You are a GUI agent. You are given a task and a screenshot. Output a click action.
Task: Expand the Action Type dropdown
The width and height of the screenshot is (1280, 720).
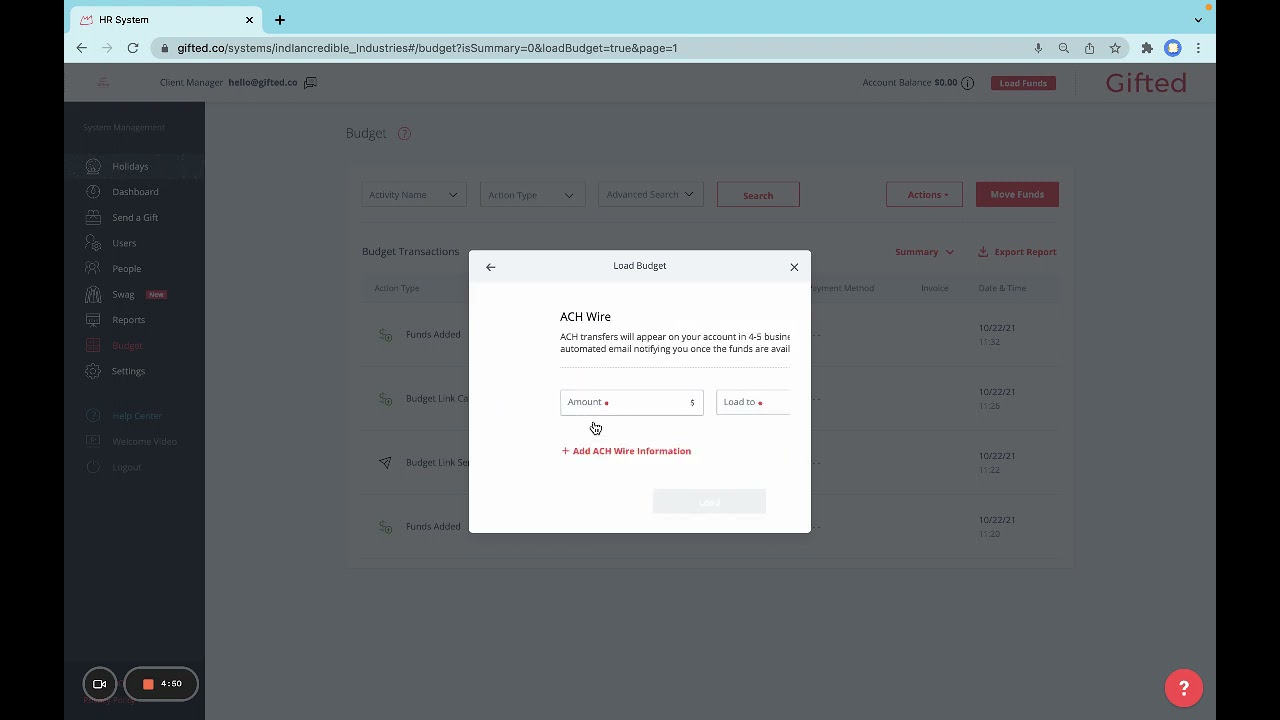pos(532,195)
